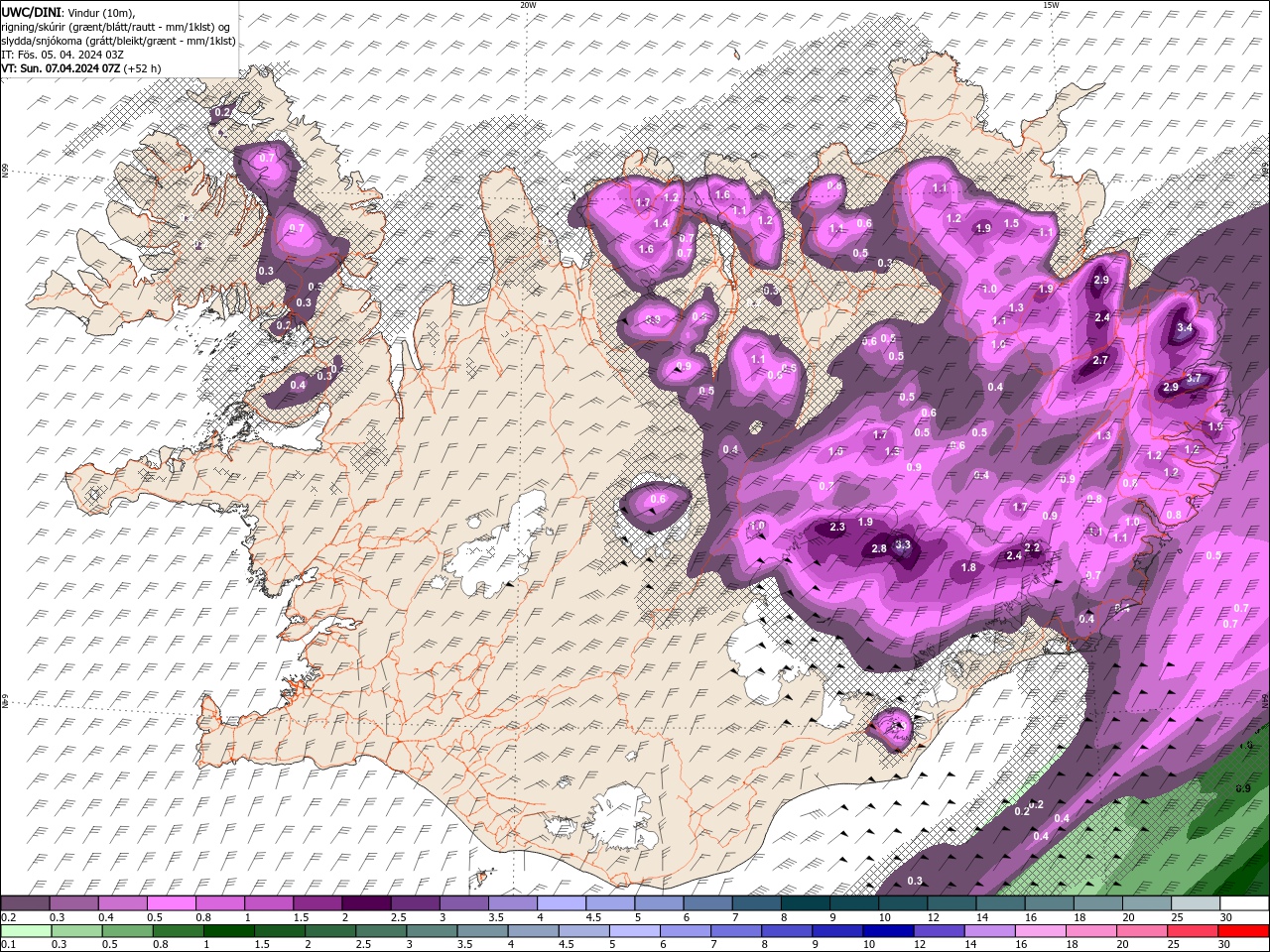Image resolution: width=1270 pixels, height=952 pixels.
Task: Click the UWC/DINI title text
Action: 29,11
